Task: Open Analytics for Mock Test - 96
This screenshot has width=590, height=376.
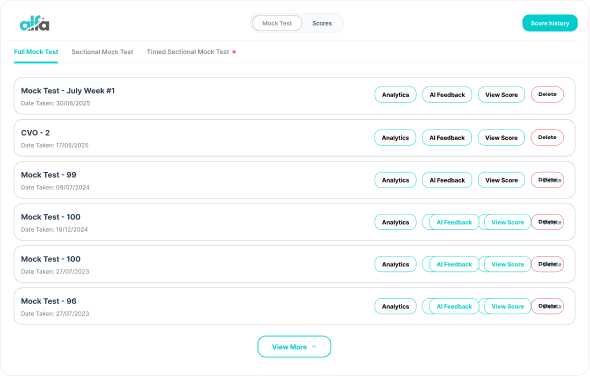Action: pos(395,307)
